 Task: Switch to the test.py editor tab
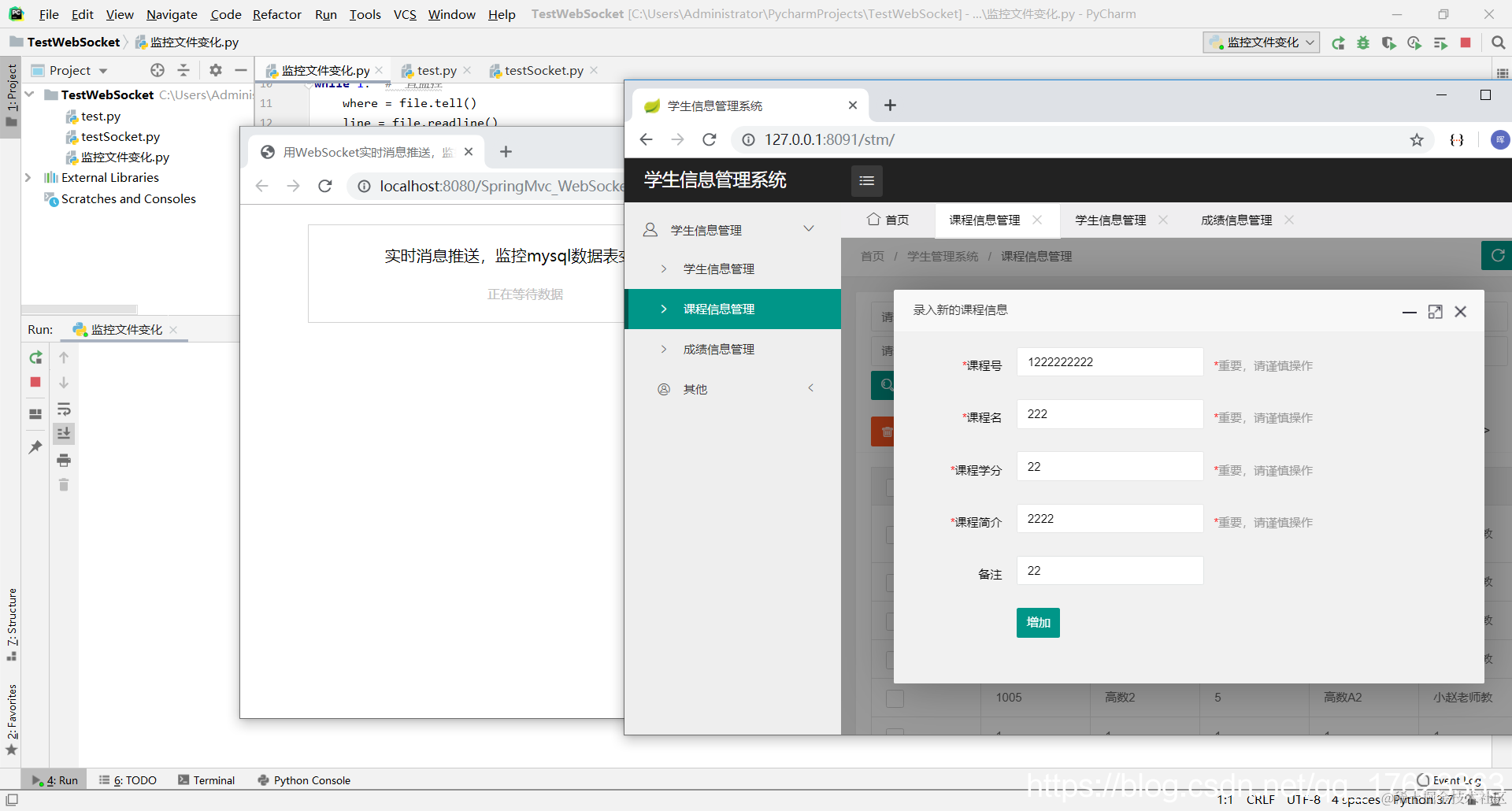pyautogui.click(x=435, y=70)
